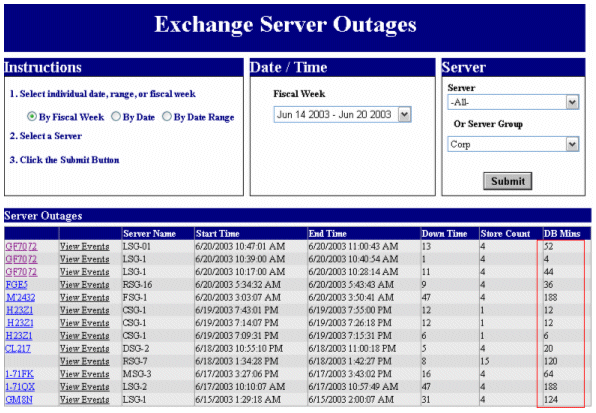Open H23Z1 link in the 7:14:07 PM row
Screen dimensions: 596x413
(20, 323)
